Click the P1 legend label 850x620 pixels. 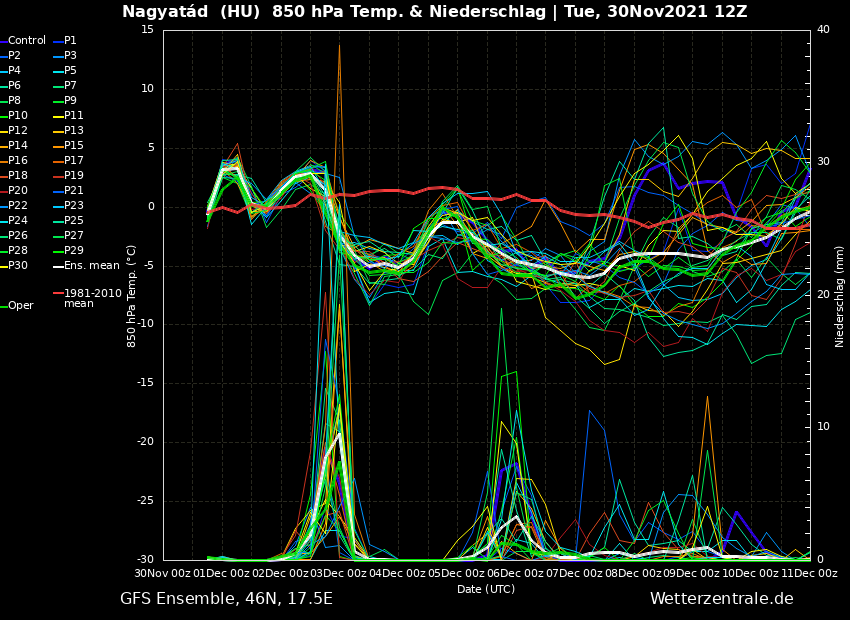[70, 41]
